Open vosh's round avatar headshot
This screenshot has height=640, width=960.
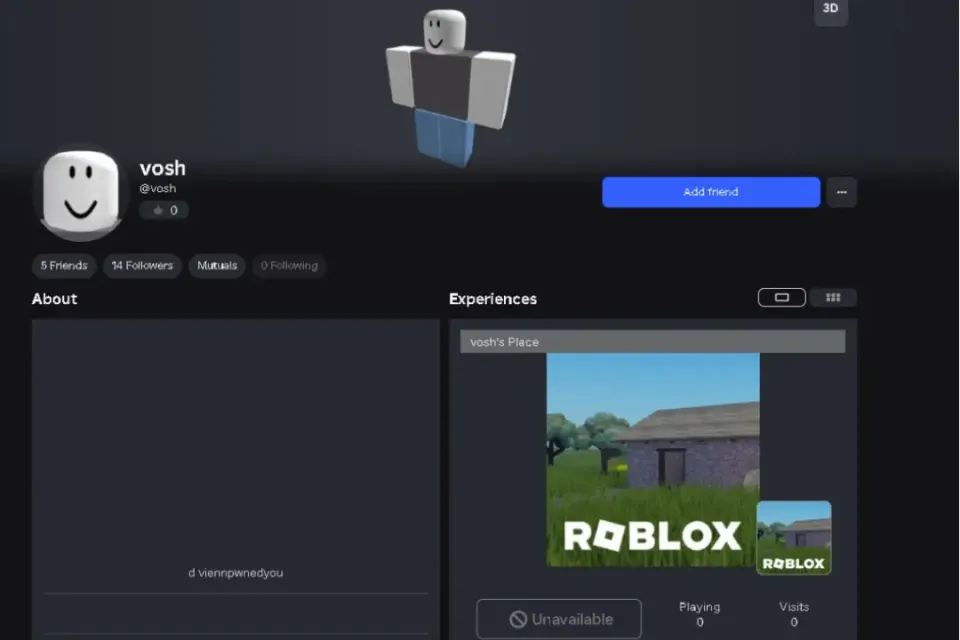pos(80,193)
